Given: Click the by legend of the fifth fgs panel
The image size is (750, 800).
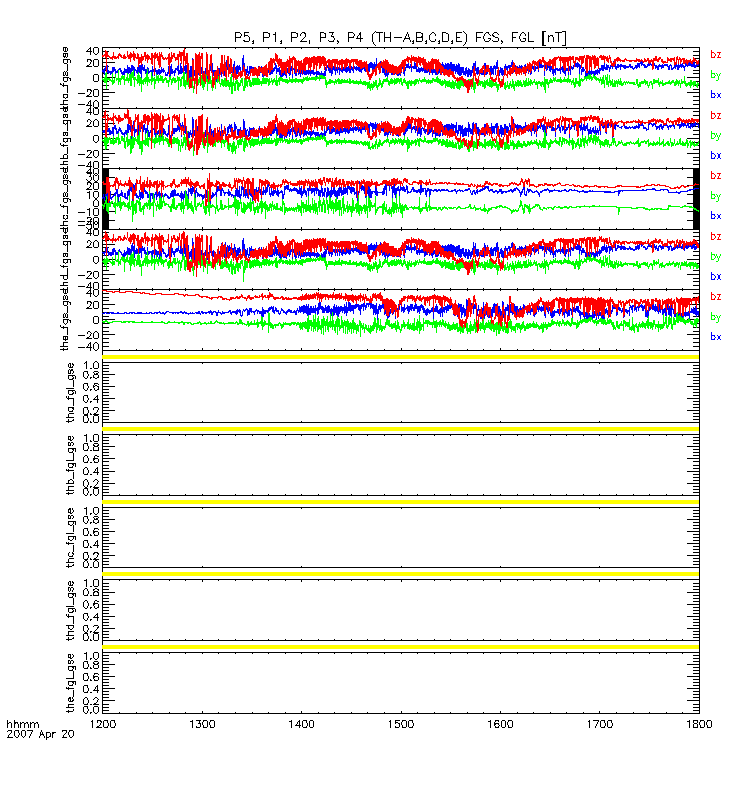Looking at the screenshot, I should click(x=716, y=317).
